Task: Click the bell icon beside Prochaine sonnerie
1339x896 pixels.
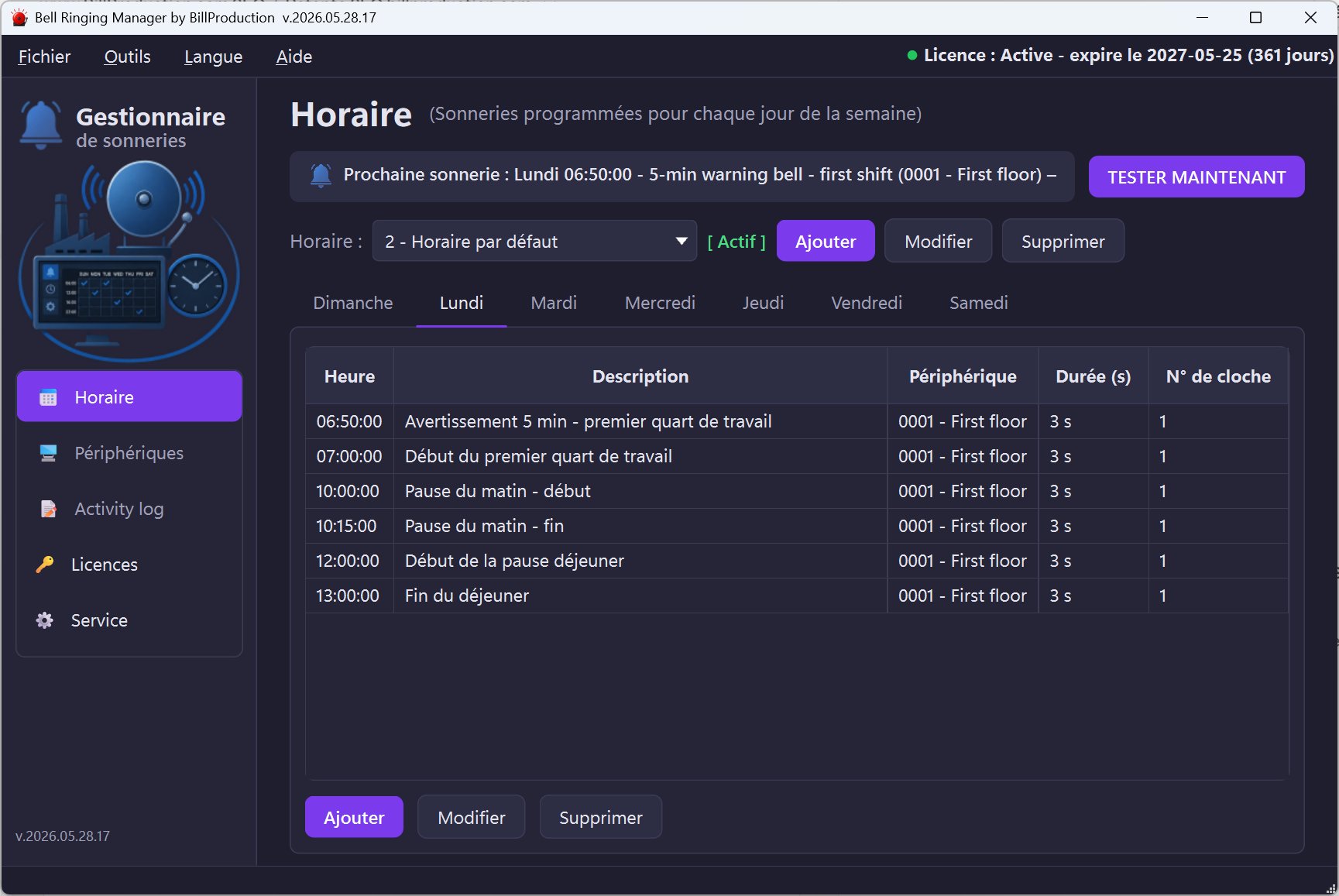Action: pyautogui.click(x=321, y=175)
